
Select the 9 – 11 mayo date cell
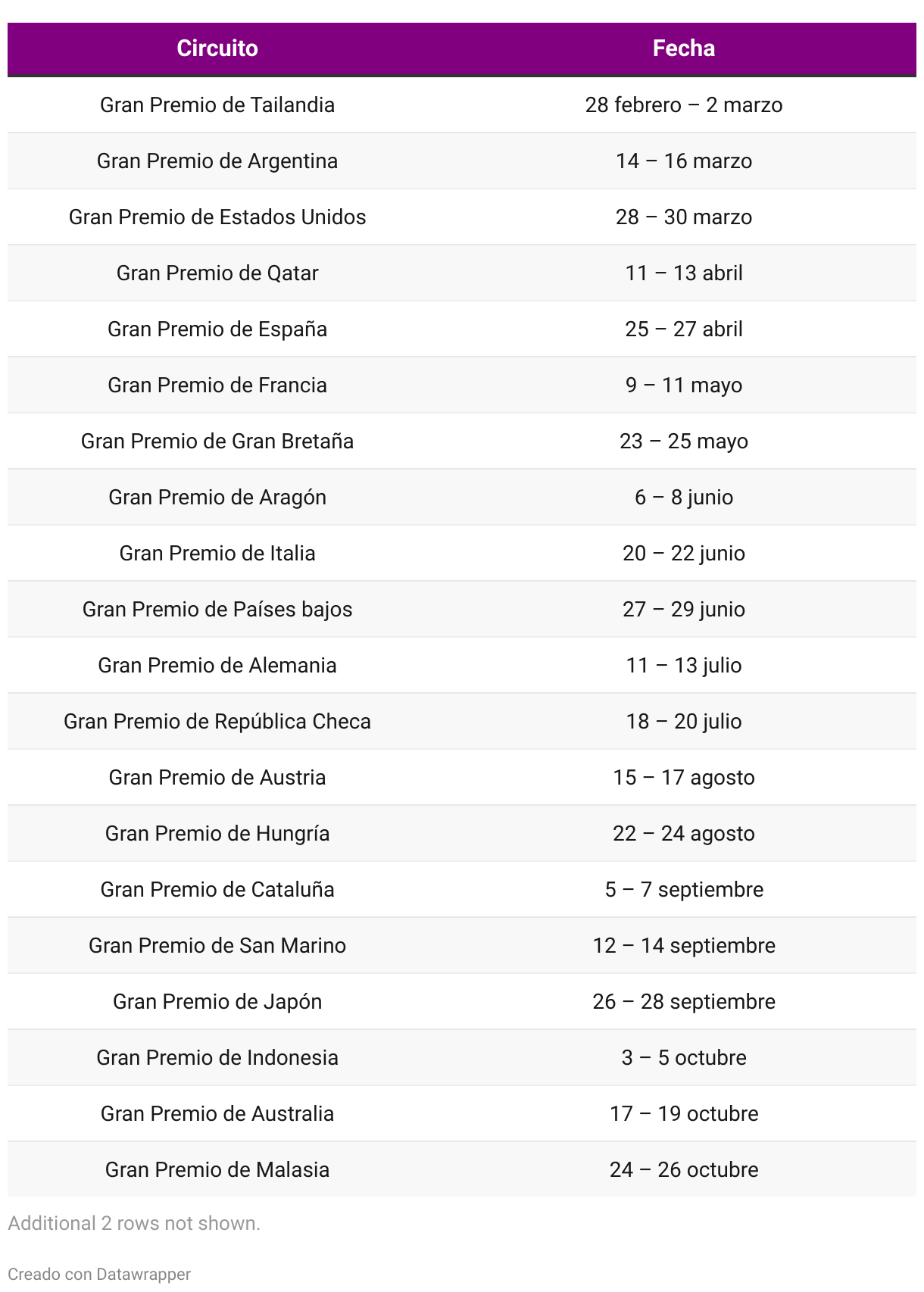(x=684, y=385)
